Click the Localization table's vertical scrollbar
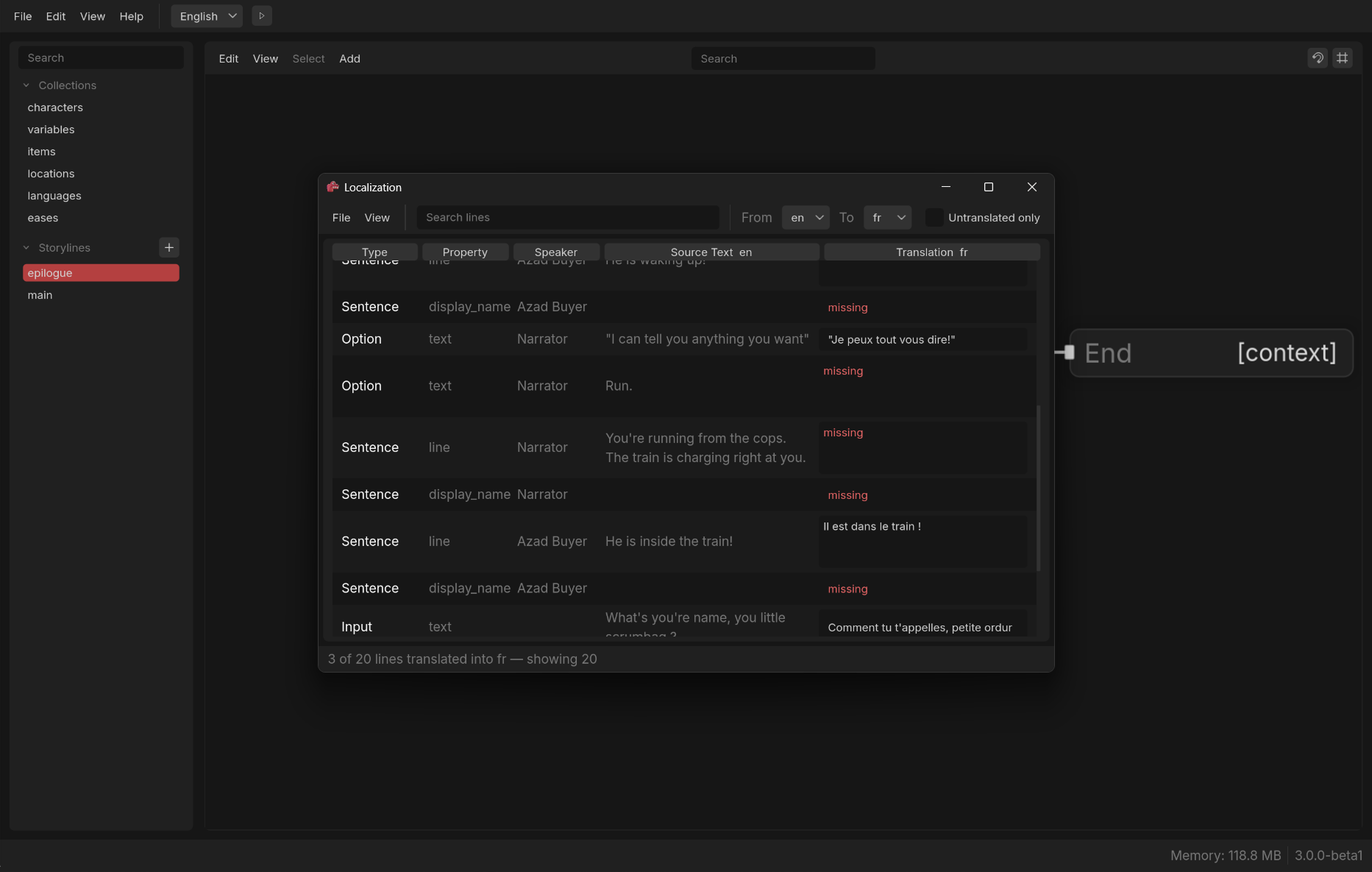Screen dimensions: 1372x872 coord(1039,487)
